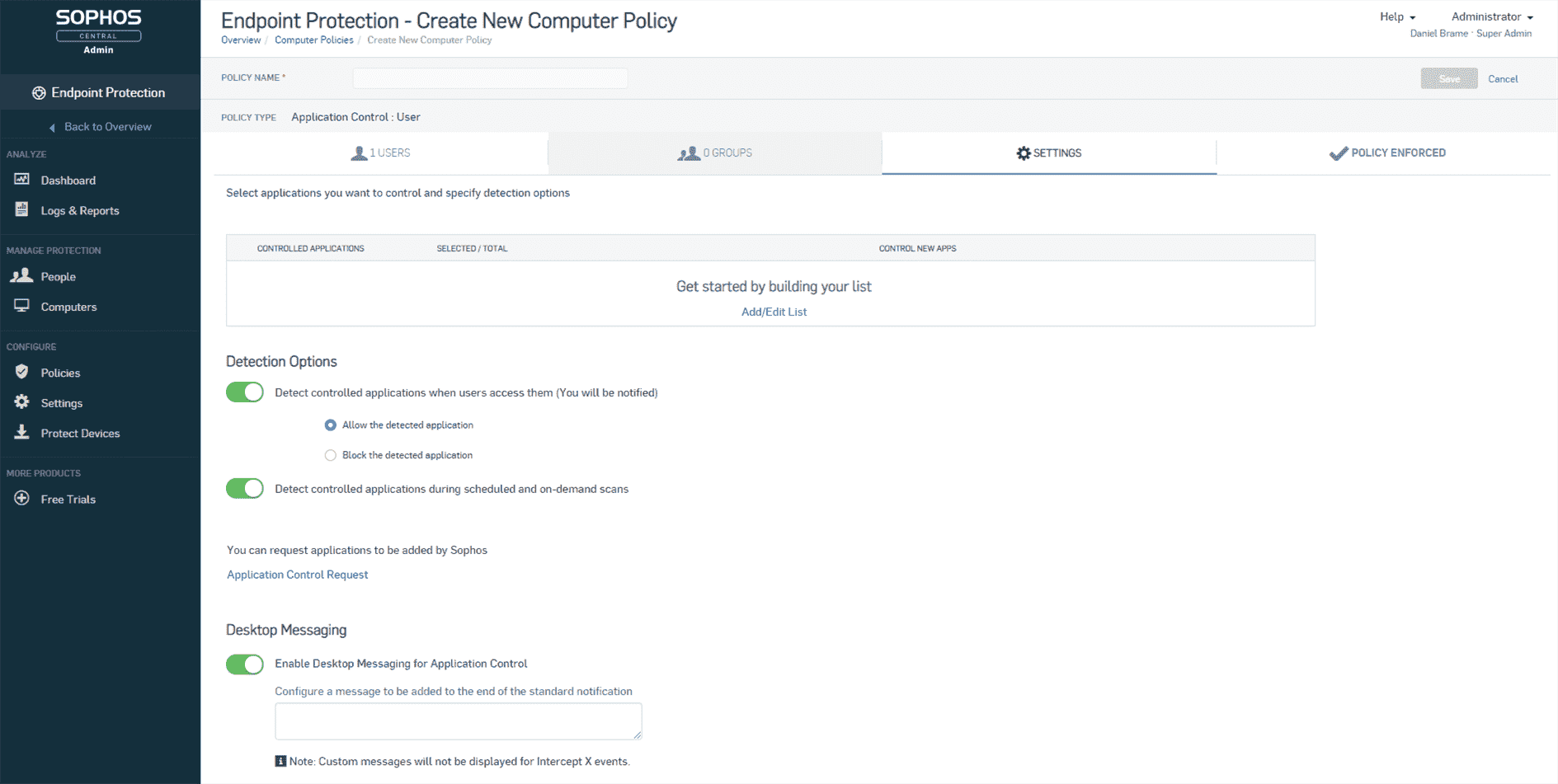Click the Policies shield icon

pos(22,372)
